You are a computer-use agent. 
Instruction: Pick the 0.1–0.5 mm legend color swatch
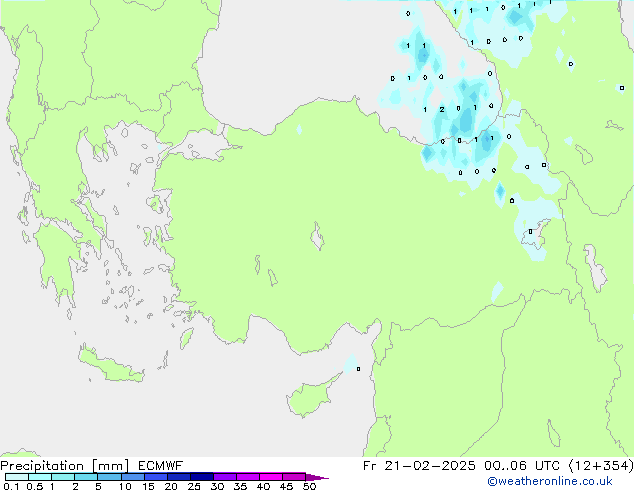coord(17,477)
